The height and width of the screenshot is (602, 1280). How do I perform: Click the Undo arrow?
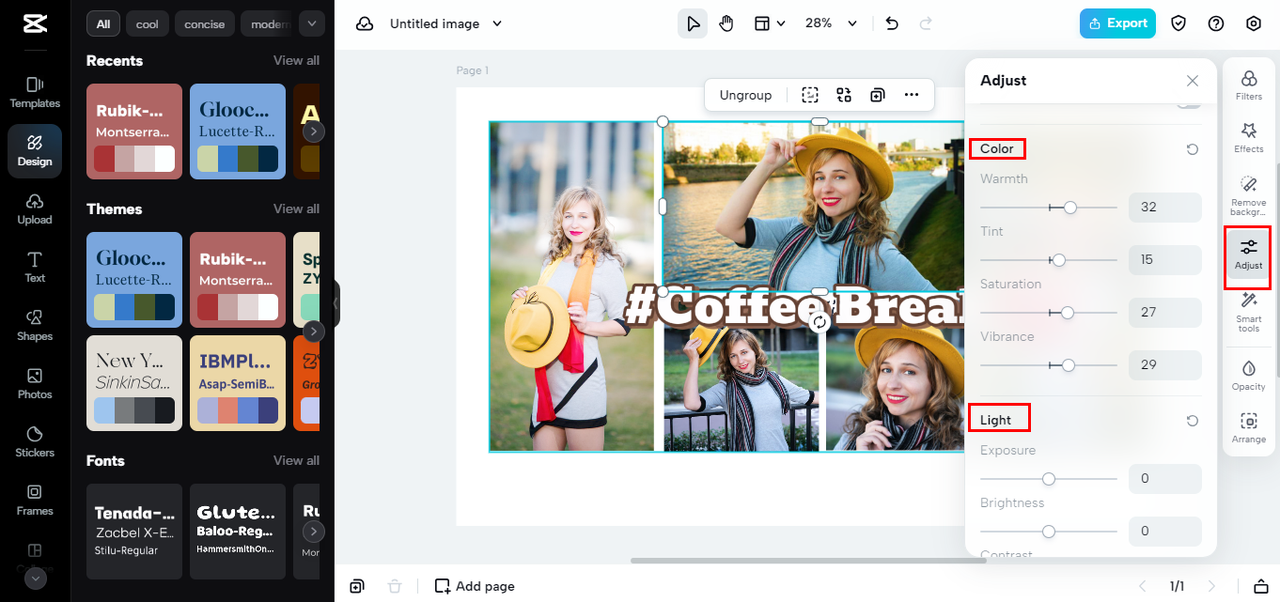point(892,24)
